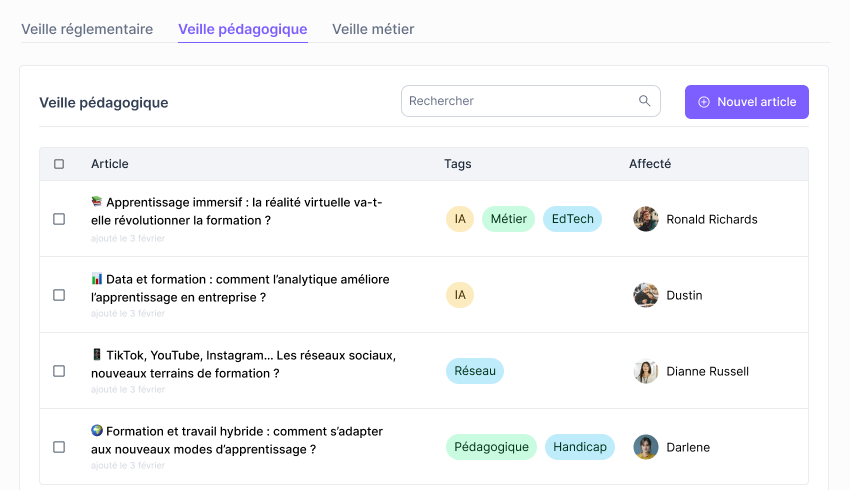
Task: Click the Affecté column header
Action: (650, 164)
